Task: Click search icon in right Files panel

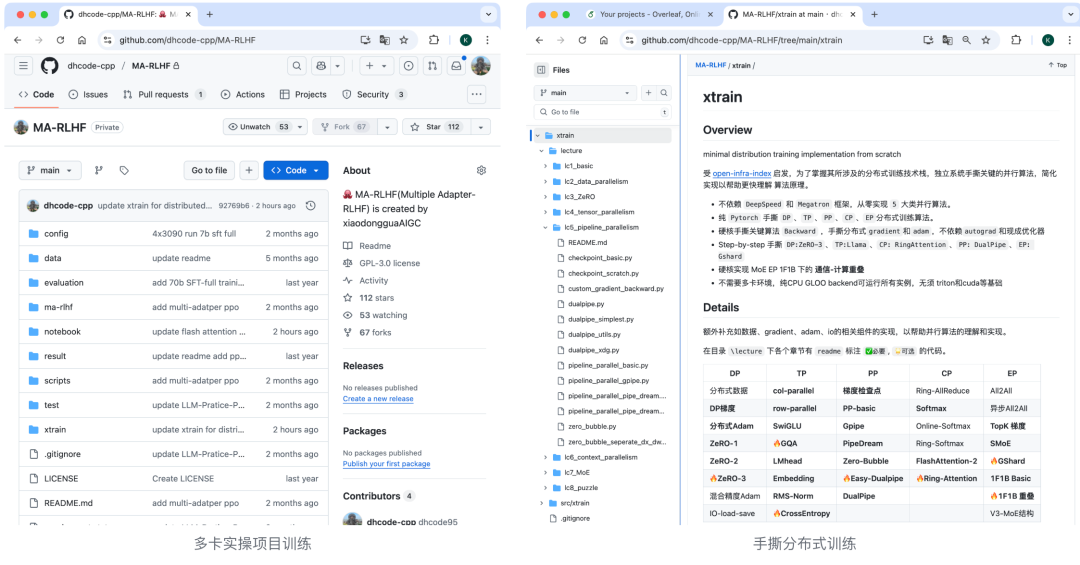Action: pos(664,92)
